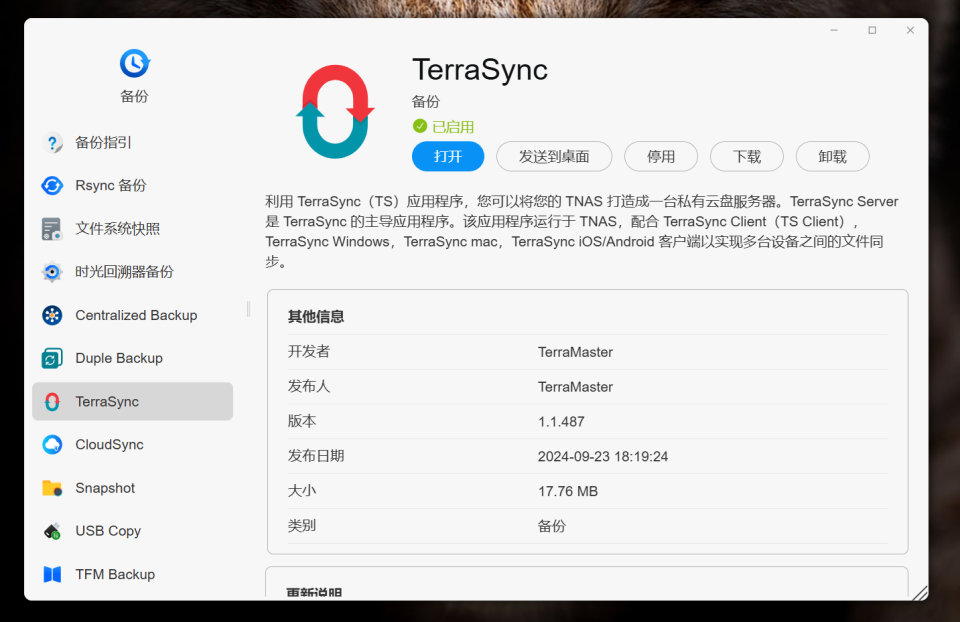
Task: Open Centralized Backup from the sidebar
Action: 132,315
